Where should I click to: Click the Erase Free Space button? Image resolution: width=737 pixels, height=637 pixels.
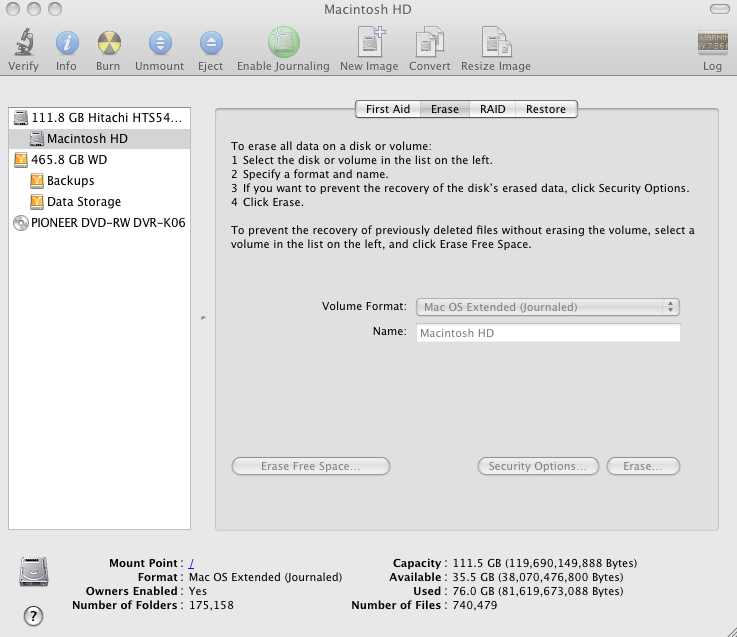click(x=311, y=466)
